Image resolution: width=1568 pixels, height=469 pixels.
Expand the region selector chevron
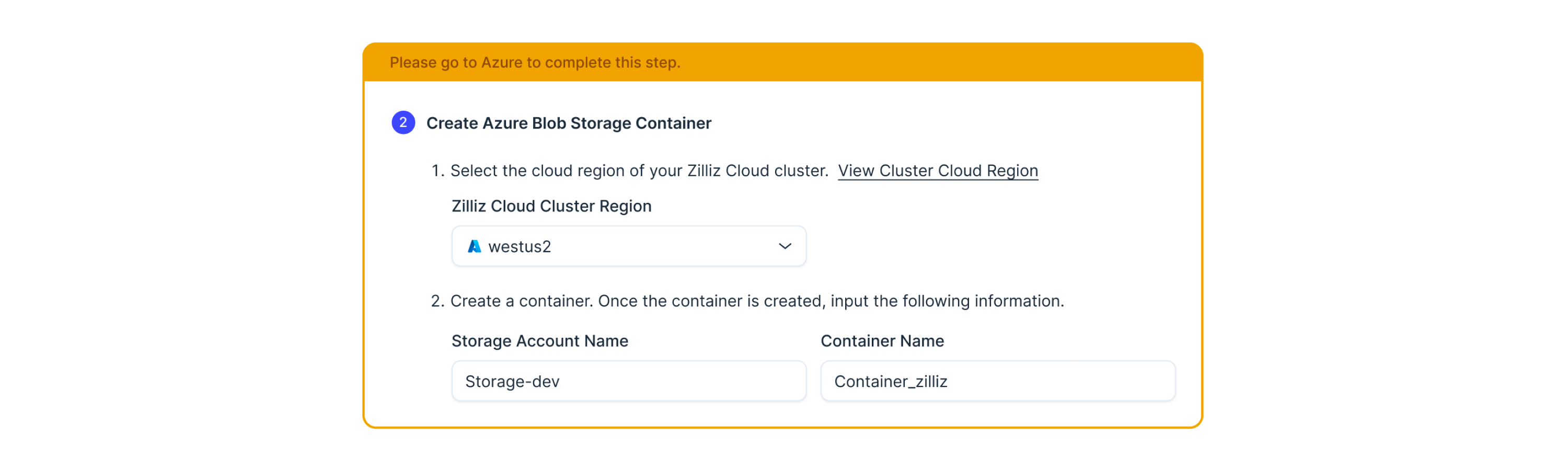(x=785, y=246)
